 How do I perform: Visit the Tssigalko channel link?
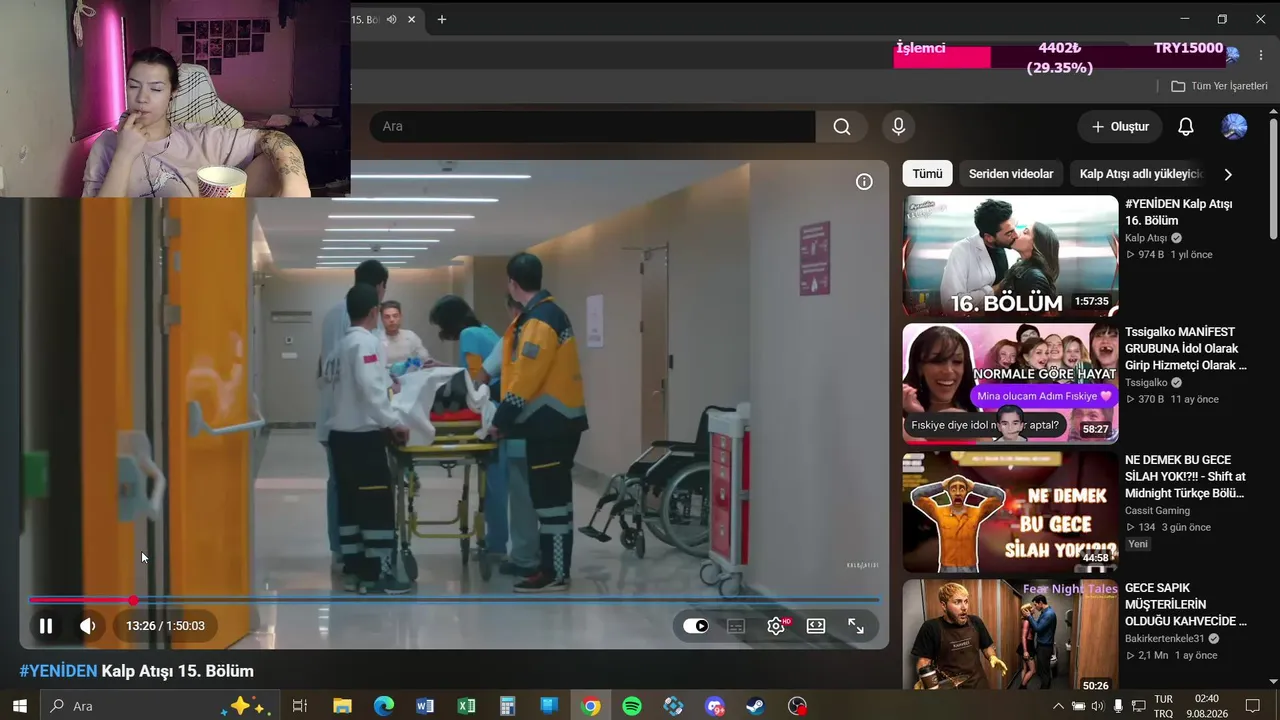click(x=1146, y=383)
